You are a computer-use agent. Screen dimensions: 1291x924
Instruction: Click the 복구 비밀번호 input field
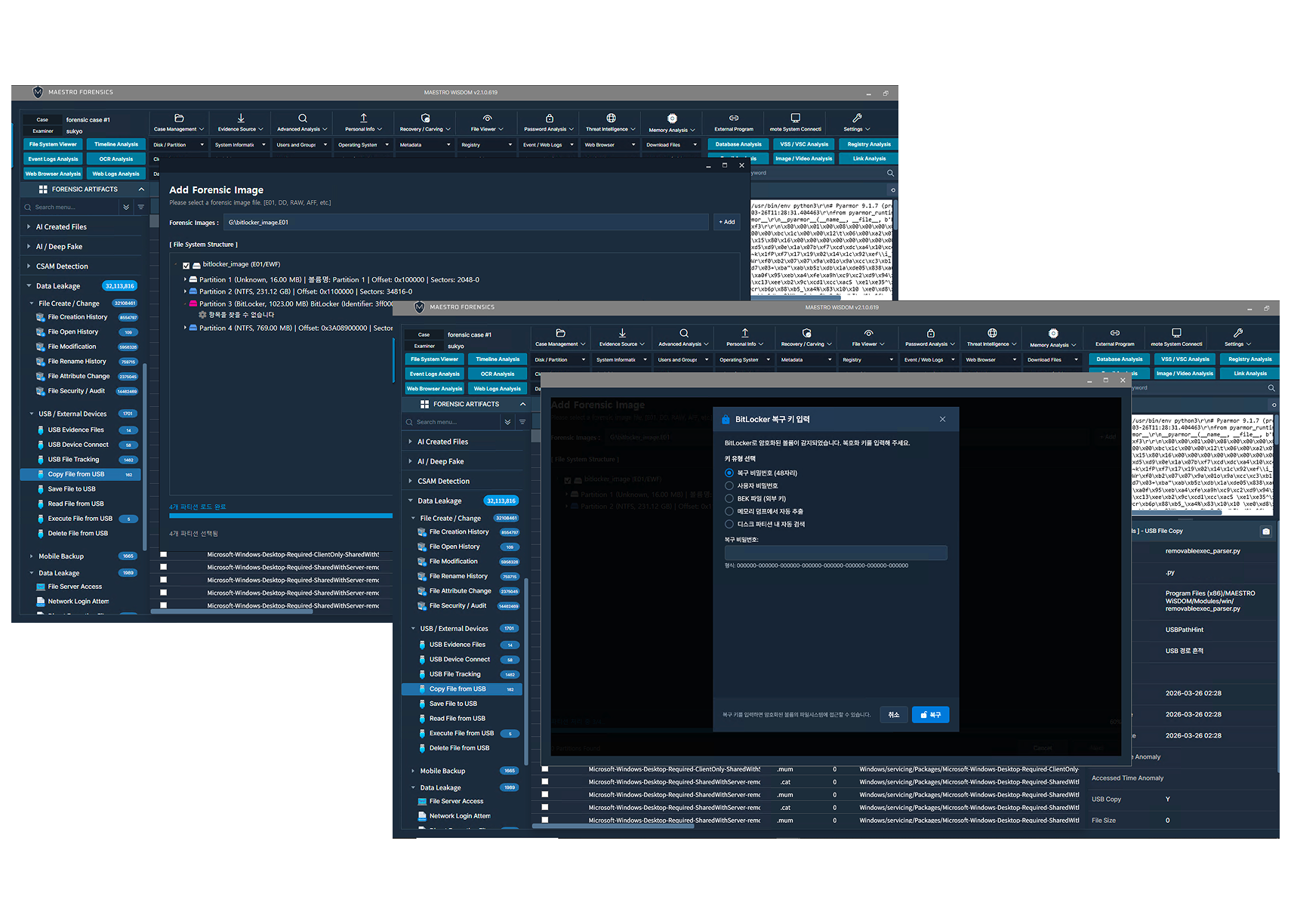836,553
